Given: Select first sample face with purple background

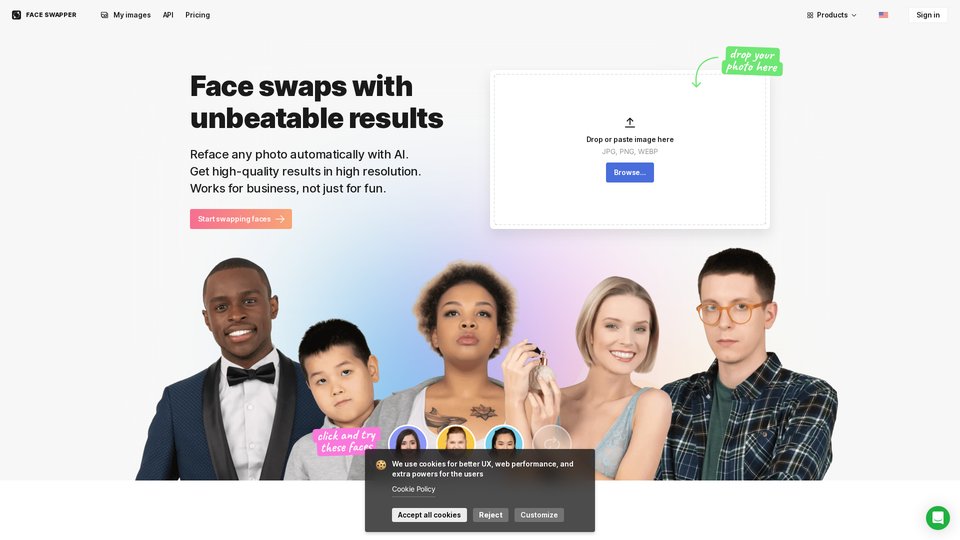Looking at the screenshot, I should 408,438.
